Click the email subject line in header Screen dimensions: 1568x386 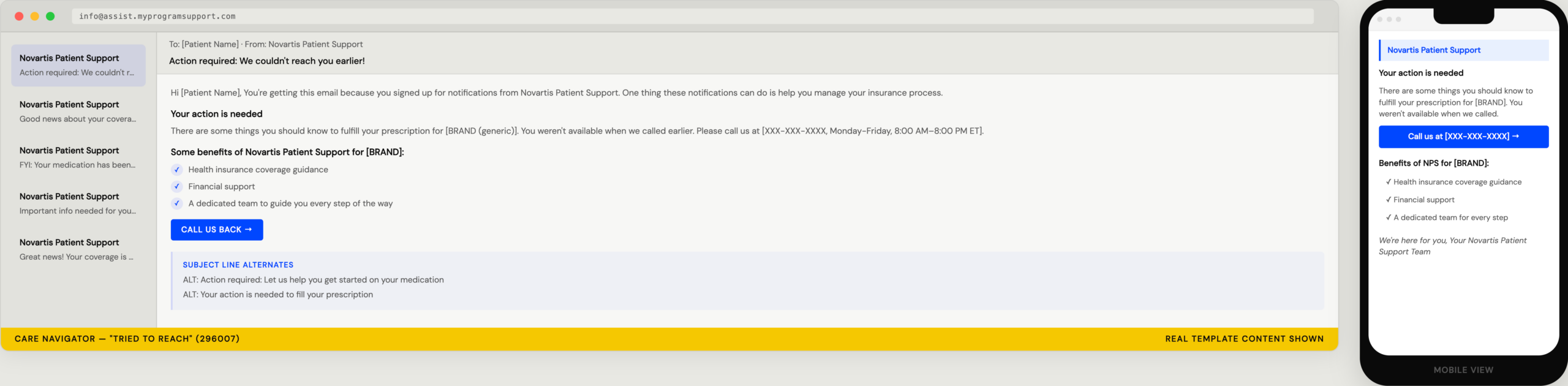[266, 61]
